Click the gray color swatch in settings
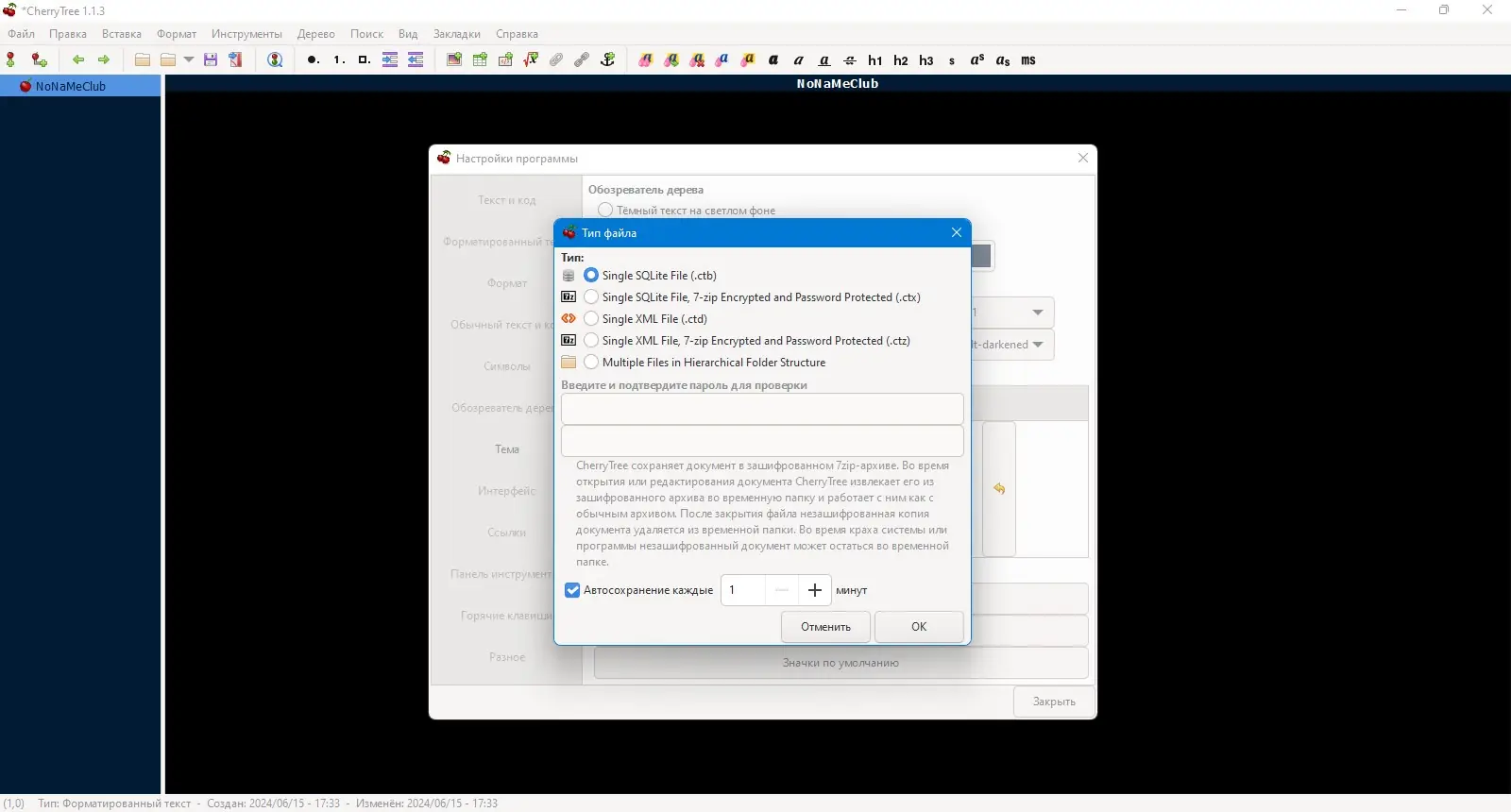This screenshot has height=812, width=1511. (x=982, y=256)
